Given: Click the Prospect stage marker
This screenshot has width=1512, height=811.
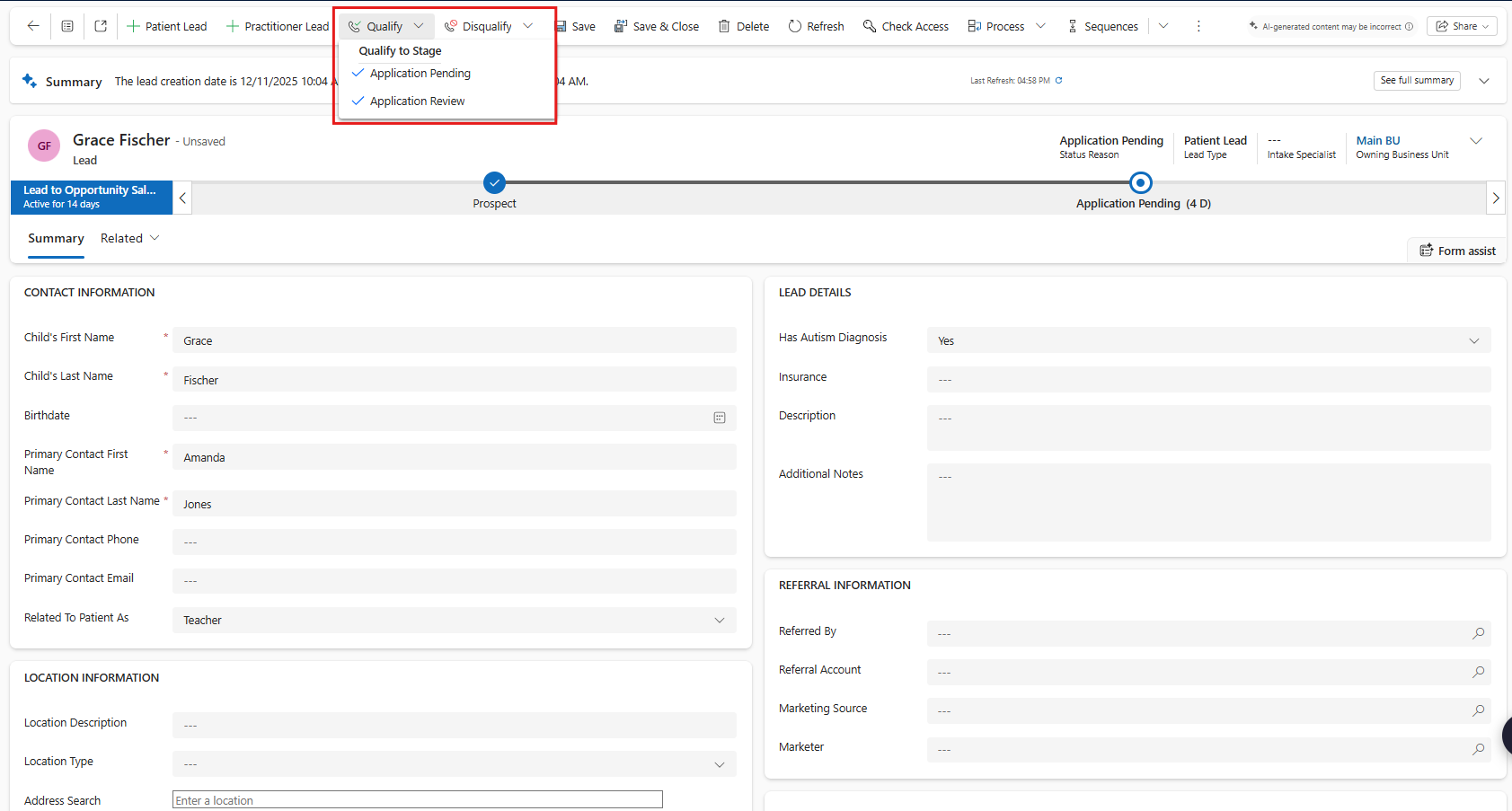Looking at the screenshot, I should (494, 183).
